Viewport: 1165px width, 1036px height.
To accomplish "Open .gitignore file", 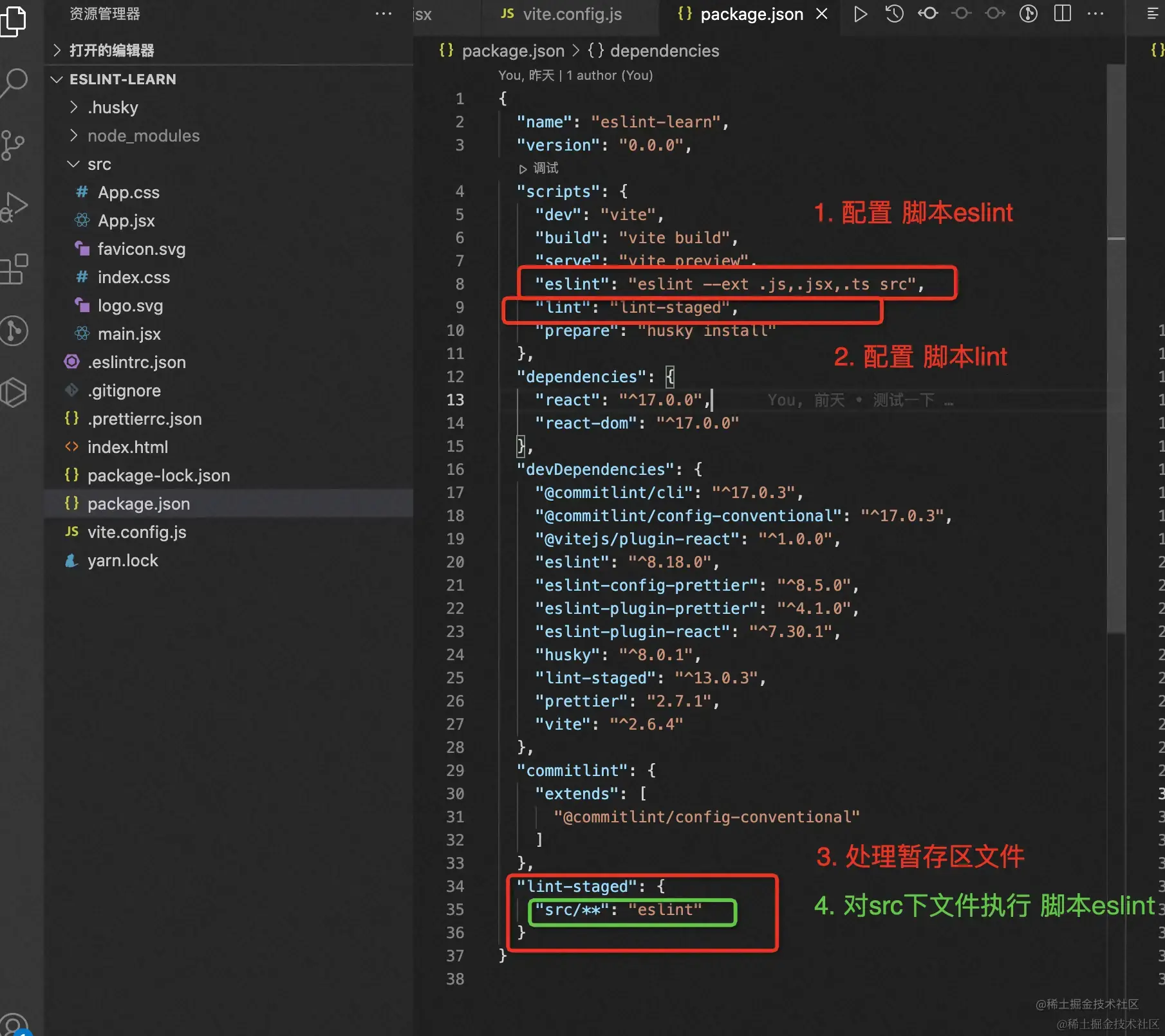I will pyautogui.click(x=228, y=391).
